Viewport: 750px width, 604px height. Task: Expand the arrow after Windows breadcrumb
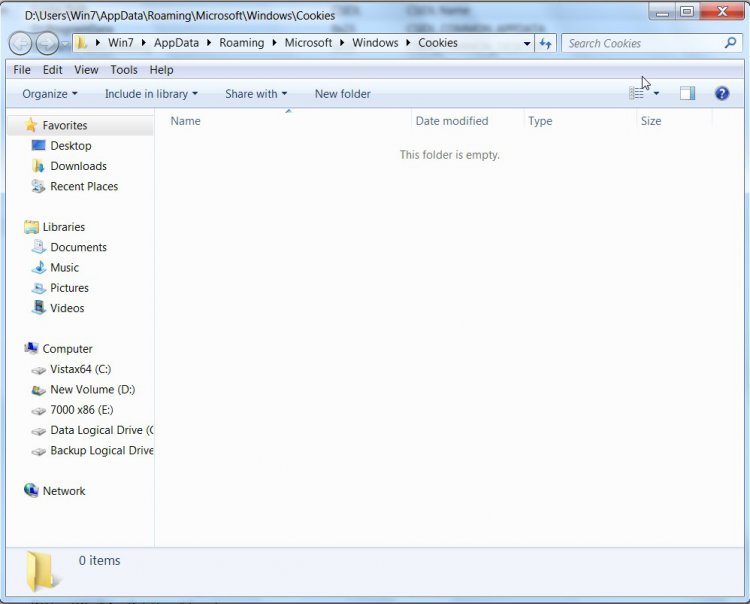(x=408, y=43)
